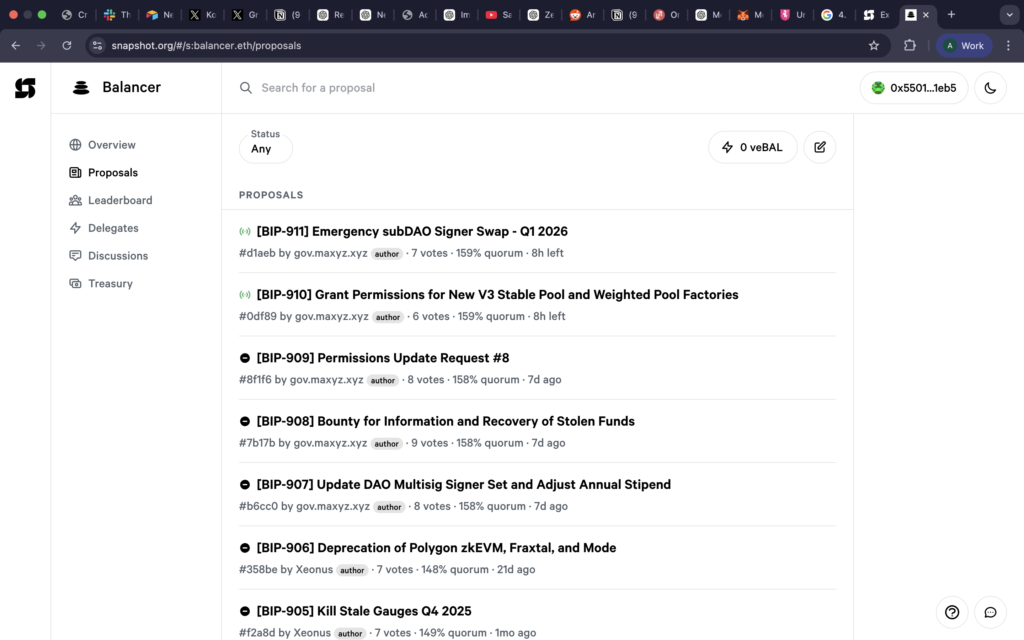The width and height of the screenshot is (1024, 640).
Task: Open wallet account 0x5501...1eb5 menu
Action: [x=913, y=88]
